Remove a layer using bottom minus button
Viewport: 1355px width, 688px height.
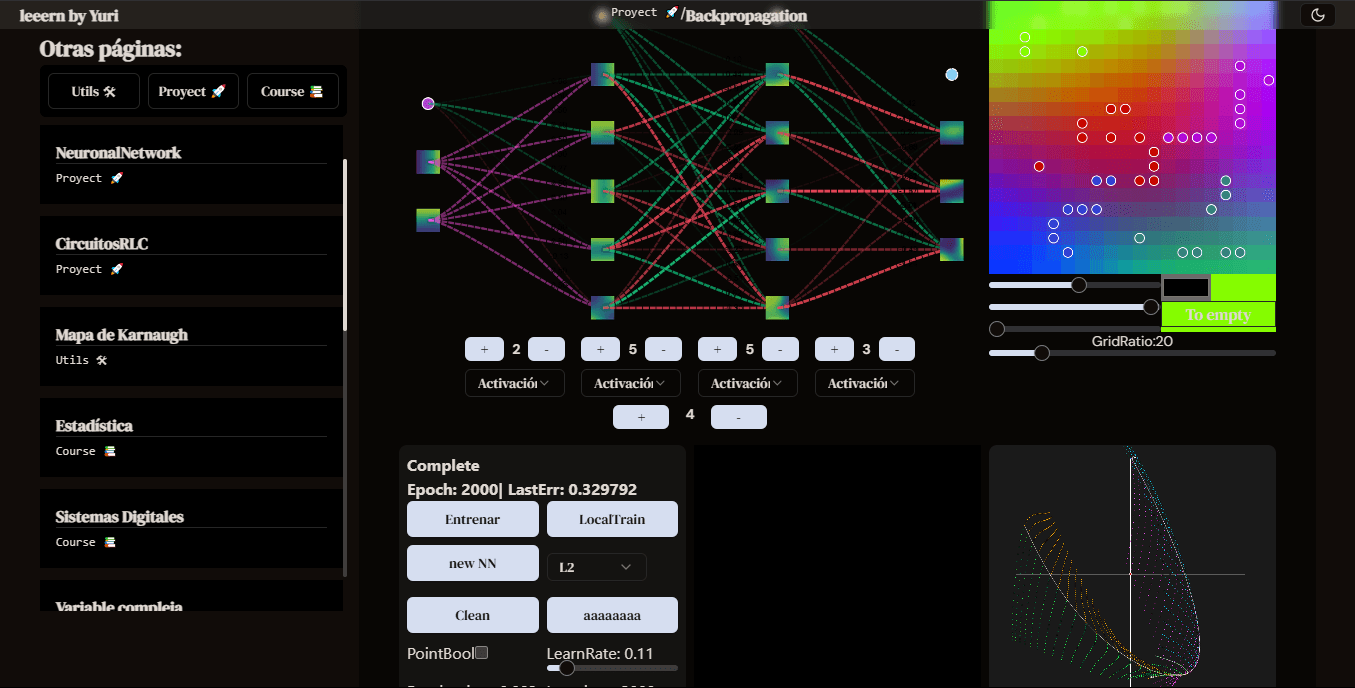(739, 417)
